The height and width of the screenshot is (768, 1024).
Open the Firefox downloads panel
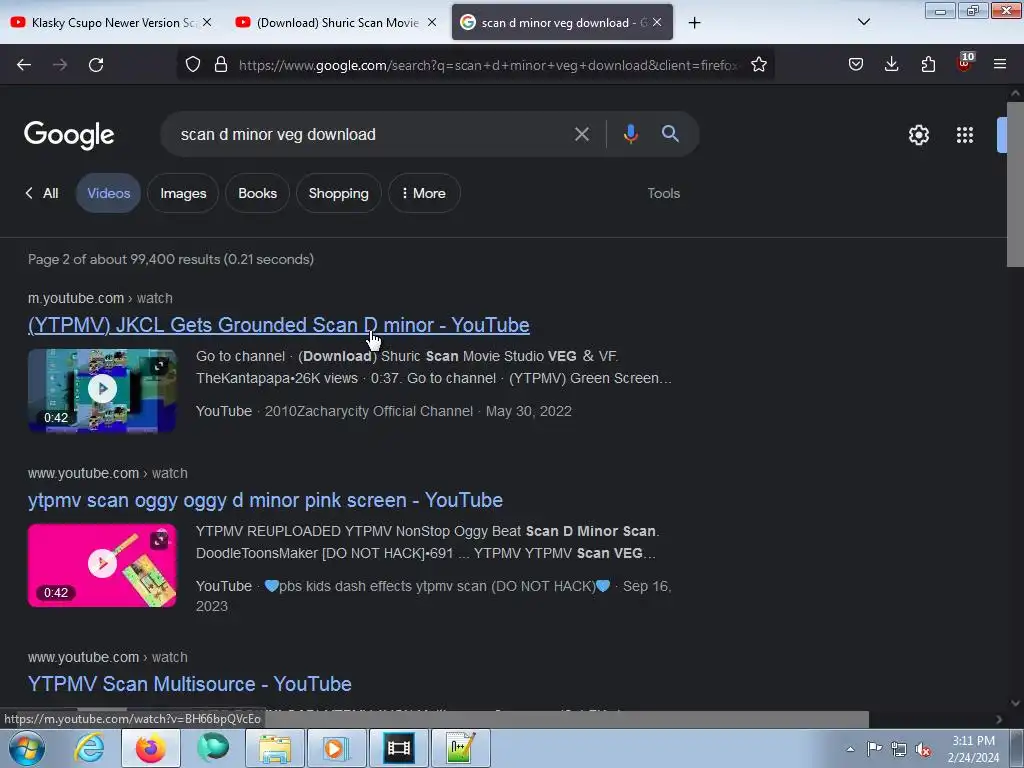[891, 64]
